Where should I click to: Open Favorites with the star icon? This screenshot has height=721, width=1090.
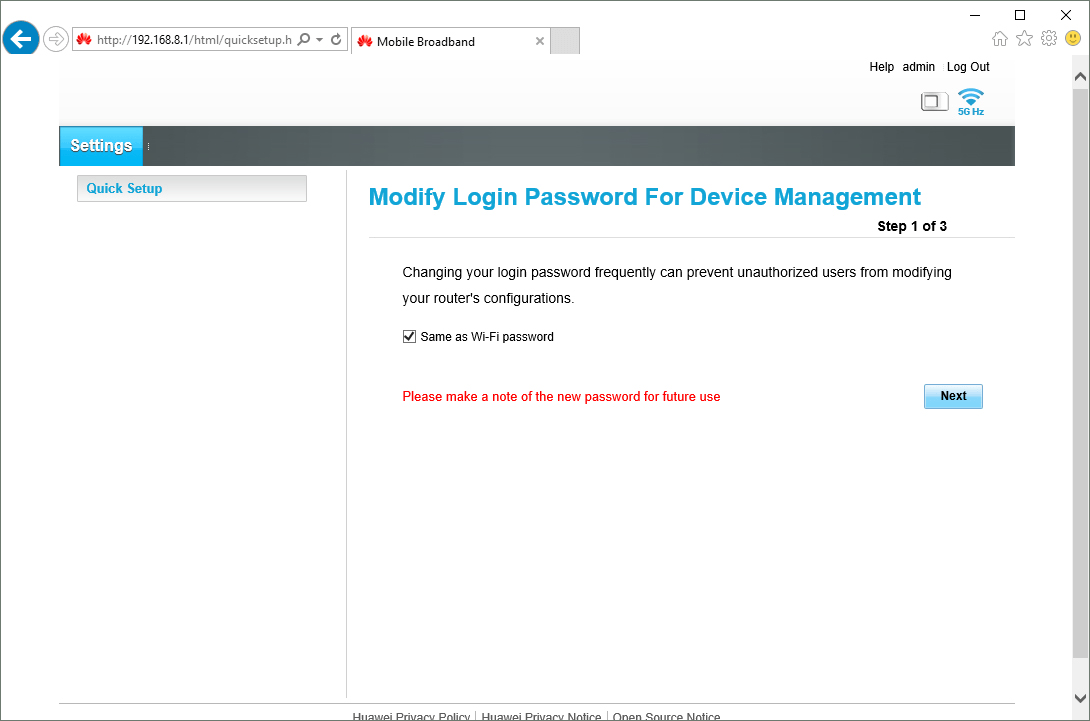[1024, 39]
